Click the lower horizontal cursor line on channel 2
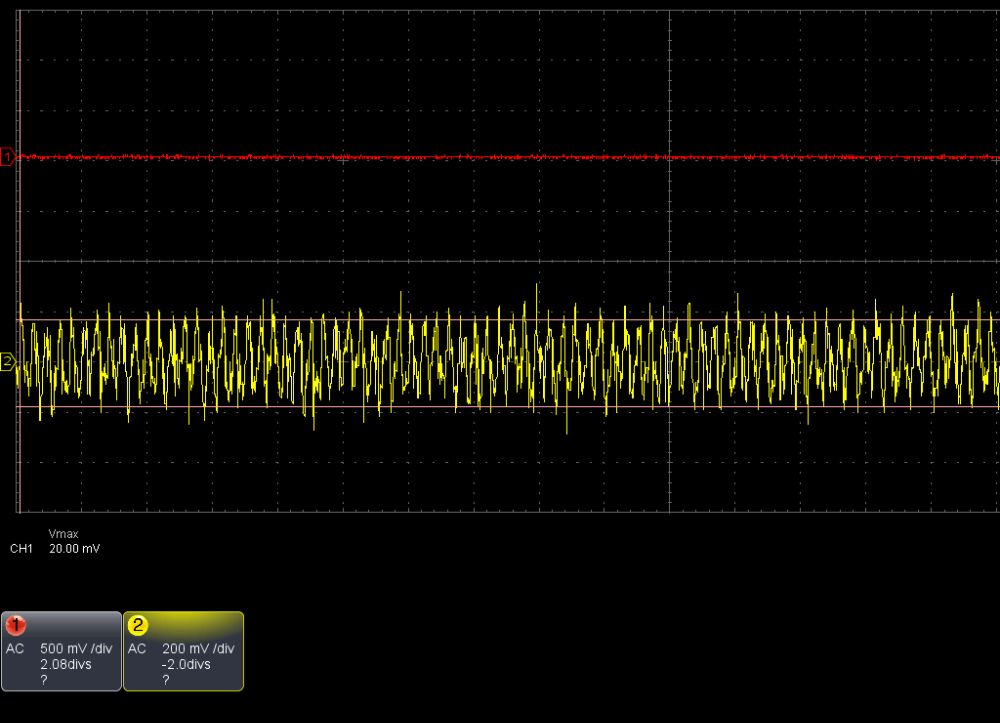The width and height of the screenshot is (1000, 723). (510, 406)
